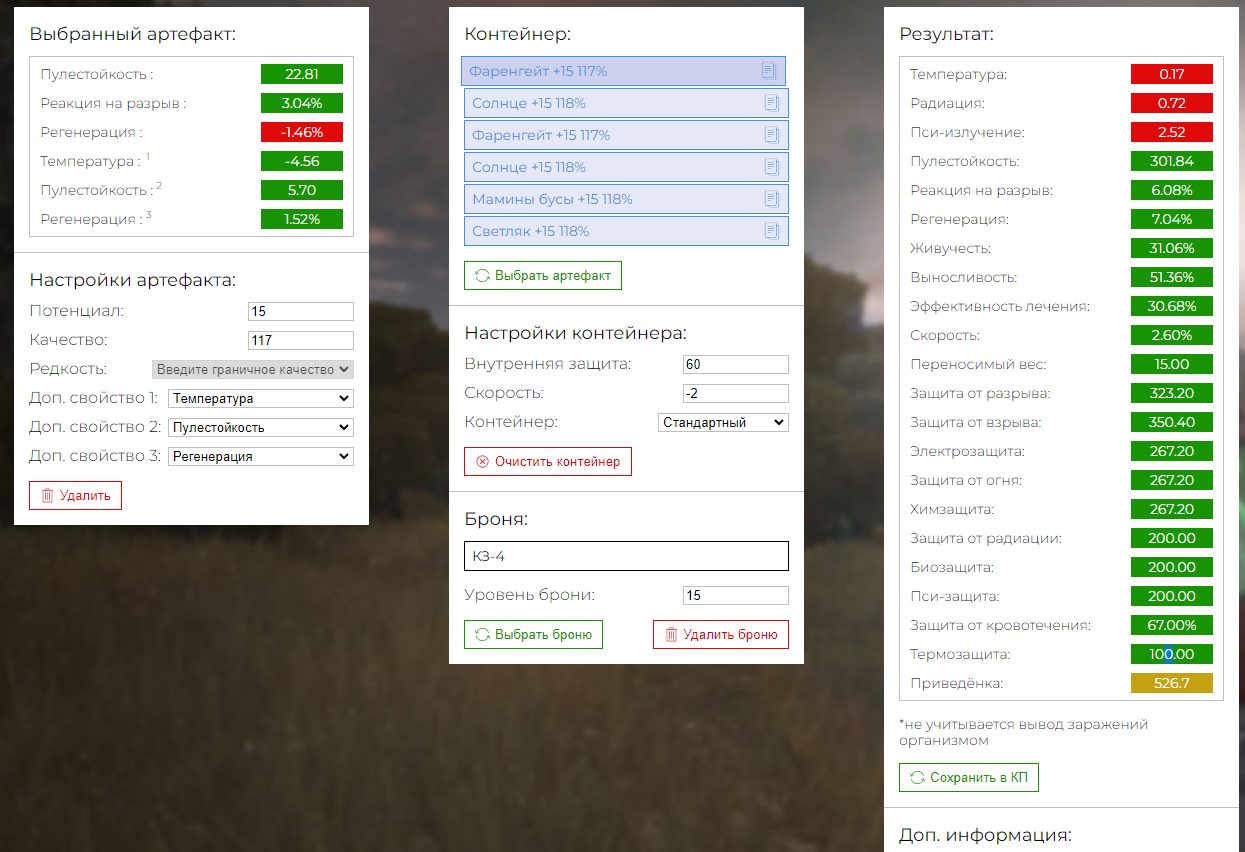The width and height of the screenshot is (1245, 852).
Task: Click the Реакция на разрыв value 3.04%
Action: point(302,103)
